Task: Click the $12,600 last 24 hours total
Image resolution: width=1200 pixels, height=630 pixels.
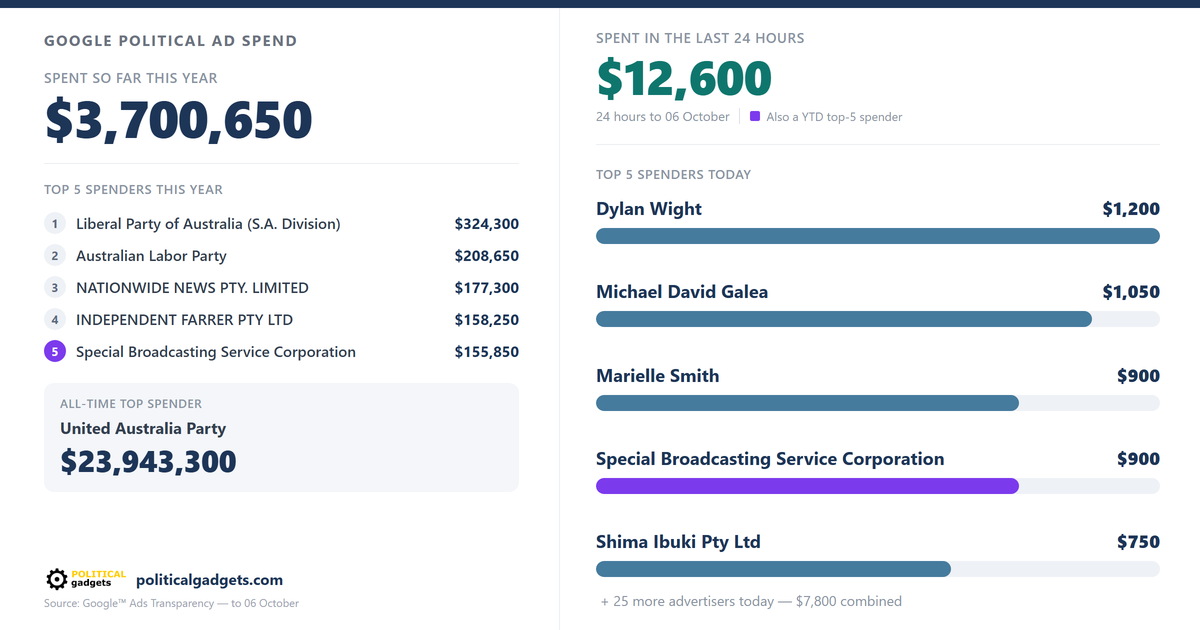Action: pos(684,78)
